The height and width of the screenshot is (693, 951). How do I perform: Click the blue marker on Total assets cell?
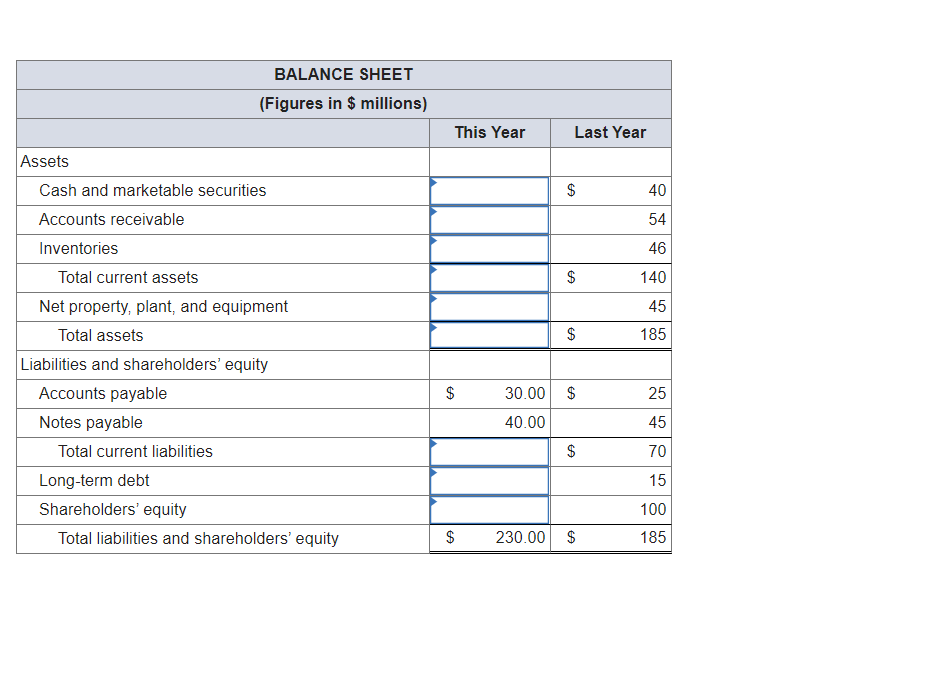(x=432, y=330)
